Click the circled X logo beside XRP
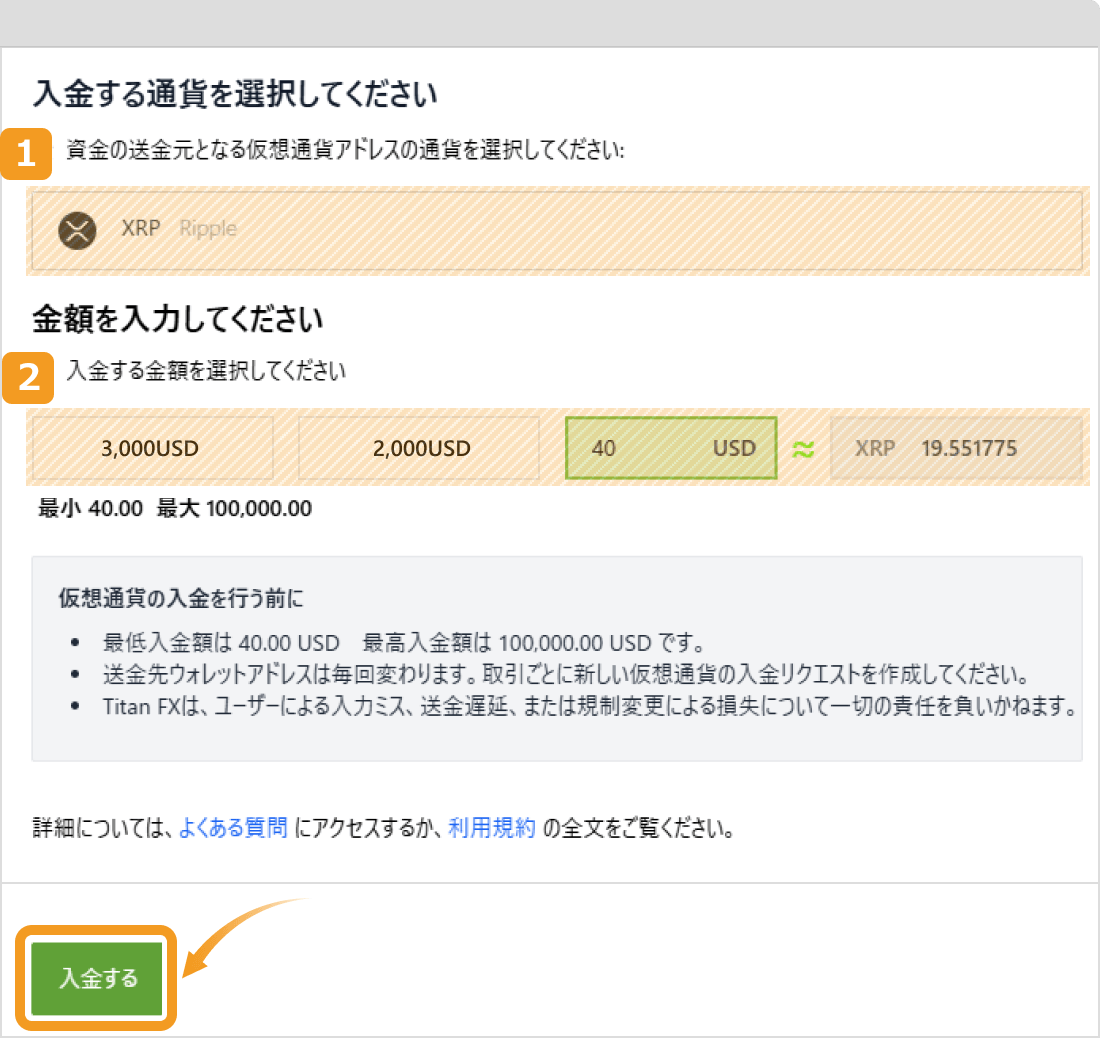Viewport: 1100px width, 1038px height. click(x=77, y=229)
